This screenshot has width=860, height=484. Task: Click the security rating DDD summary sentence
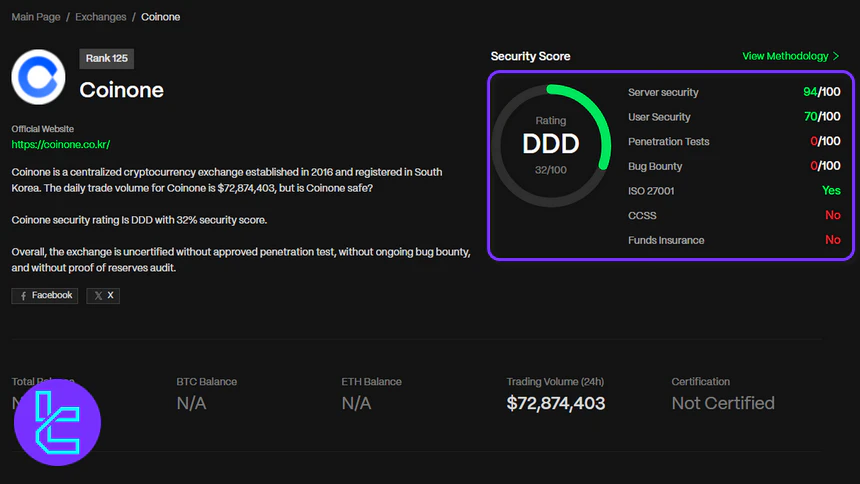pyautogui.click(x=139, y=220)
